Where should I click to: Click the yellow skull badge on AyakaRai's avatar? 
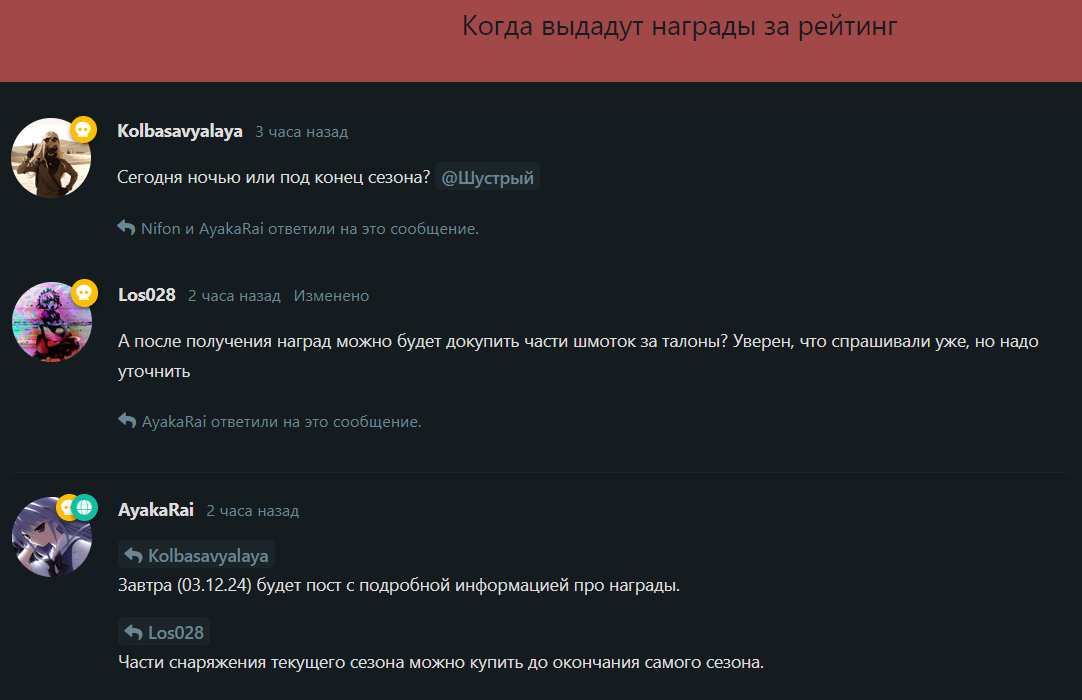(66, 507)
